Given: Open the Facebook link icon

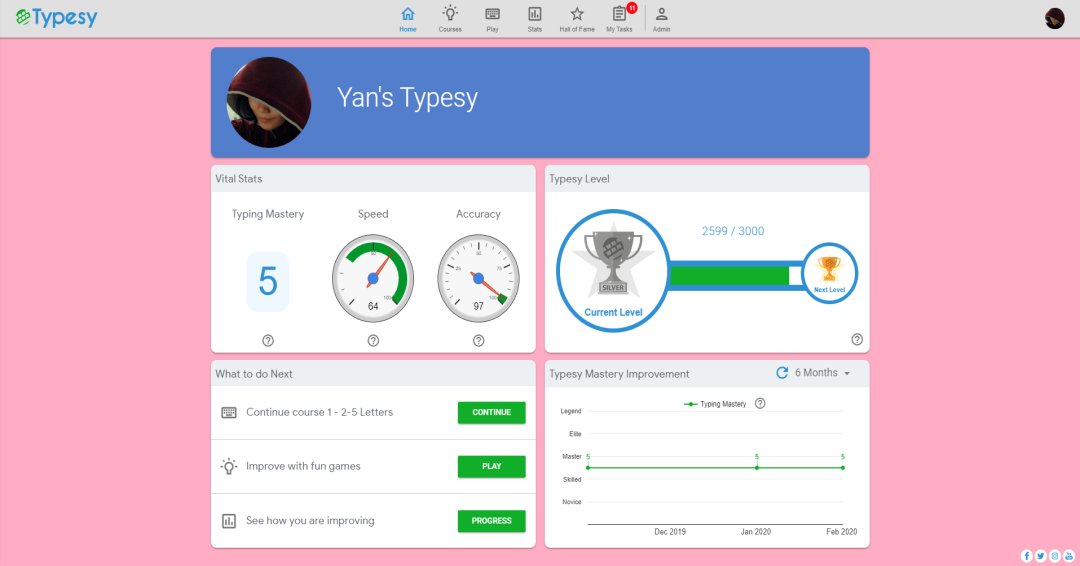Looking at the screenshot, I should click(1026, 556).
